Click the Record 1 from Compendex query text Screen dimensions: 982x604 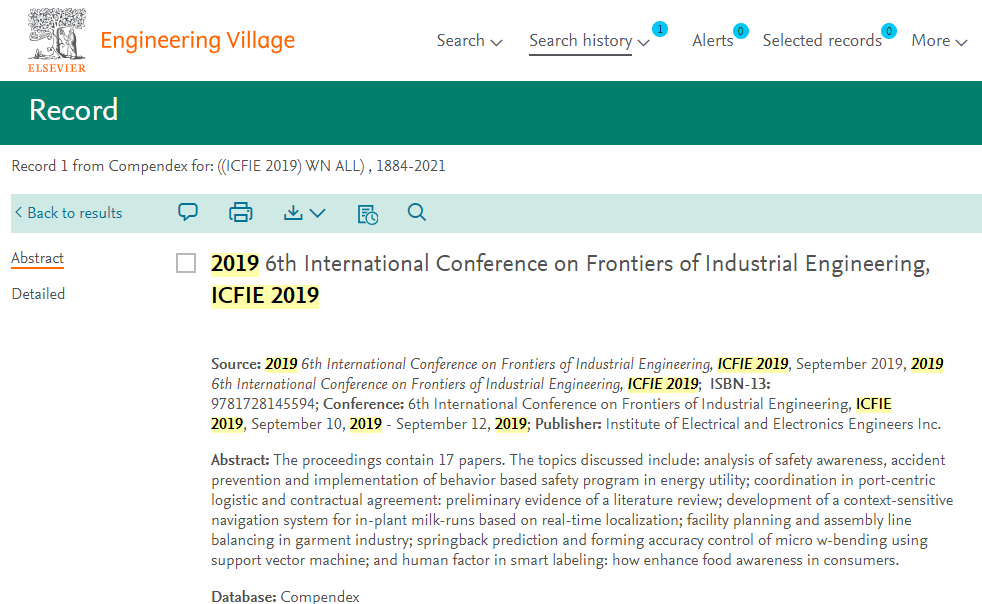pyautogui.click(x=229, y=166)
